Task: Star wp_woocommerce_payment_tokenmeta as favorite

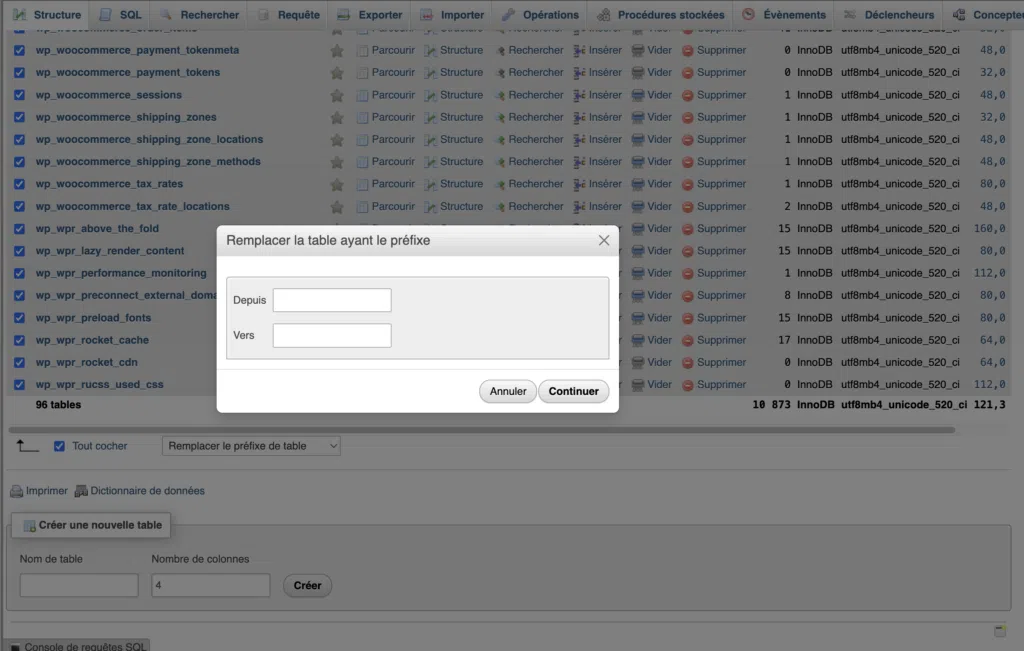Action: click(x=337, y=50)
